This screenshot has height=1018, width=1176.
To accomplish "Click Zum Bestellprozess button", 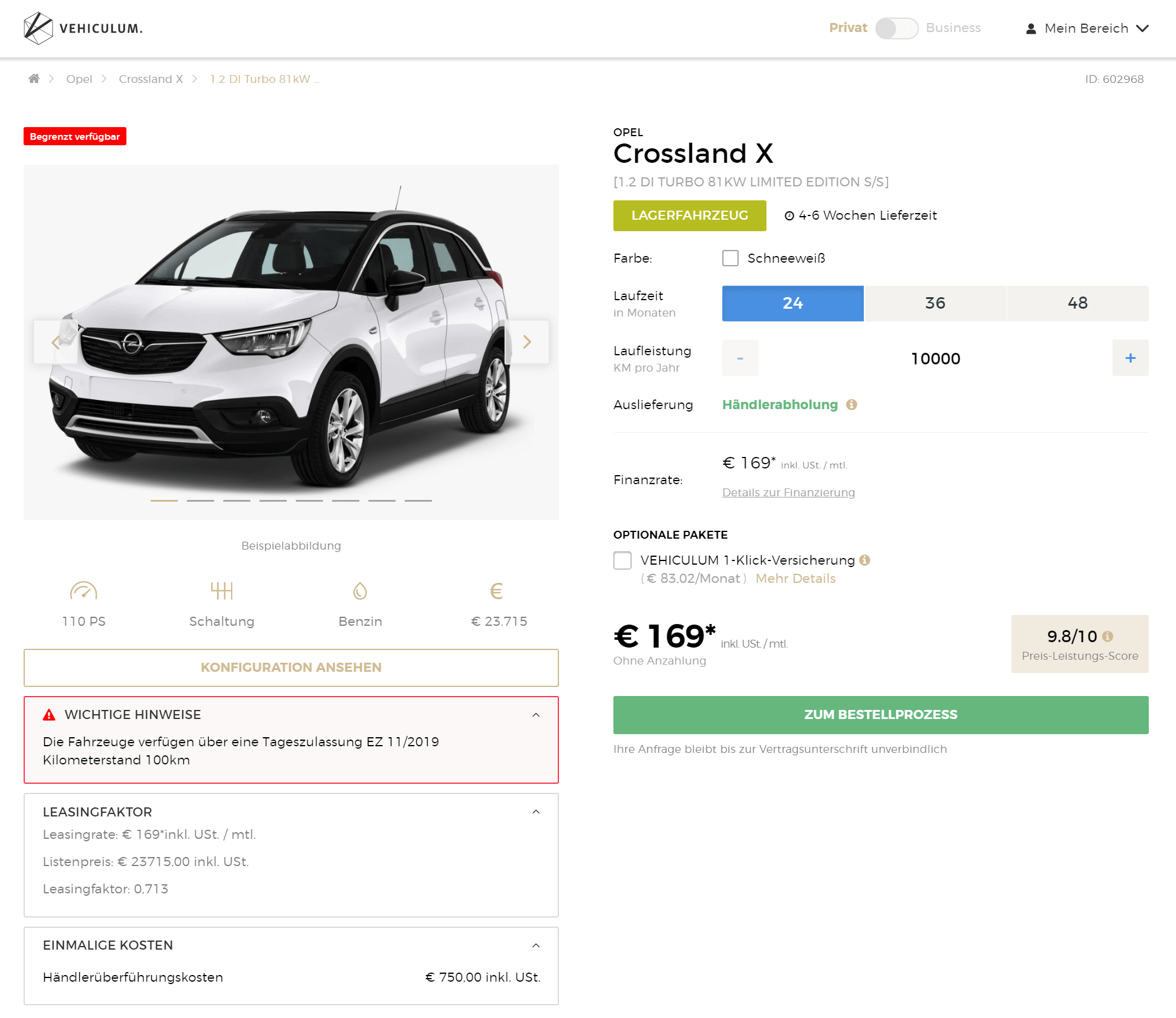I will [x=881, y=715].
